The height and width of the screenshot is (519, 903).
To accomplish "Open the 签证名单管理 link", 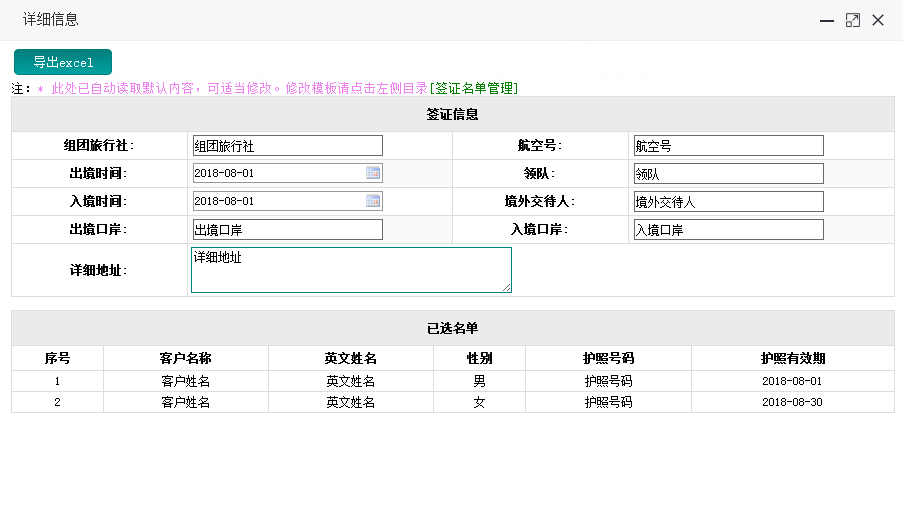I will click(x=475, y=88).
